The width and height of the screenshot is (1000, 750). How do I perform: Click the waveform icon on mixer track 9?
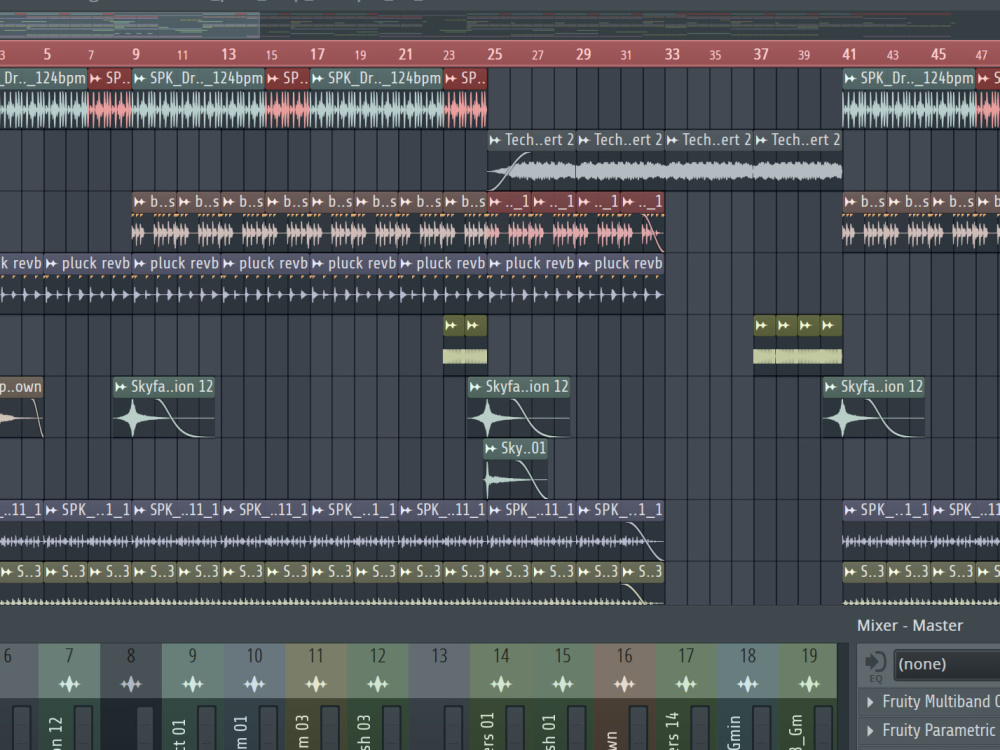(x=193, y=684)
